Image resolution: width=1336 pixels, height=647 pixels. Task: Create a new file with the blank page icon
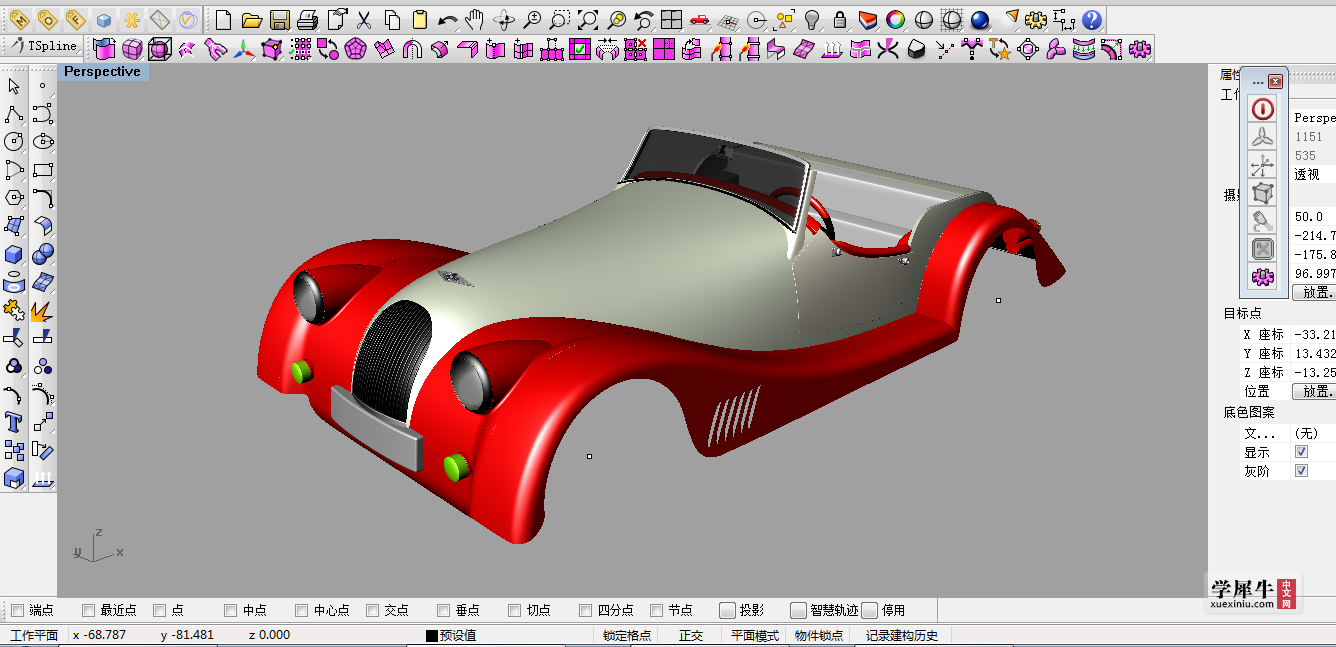click(x=224, y=19)
